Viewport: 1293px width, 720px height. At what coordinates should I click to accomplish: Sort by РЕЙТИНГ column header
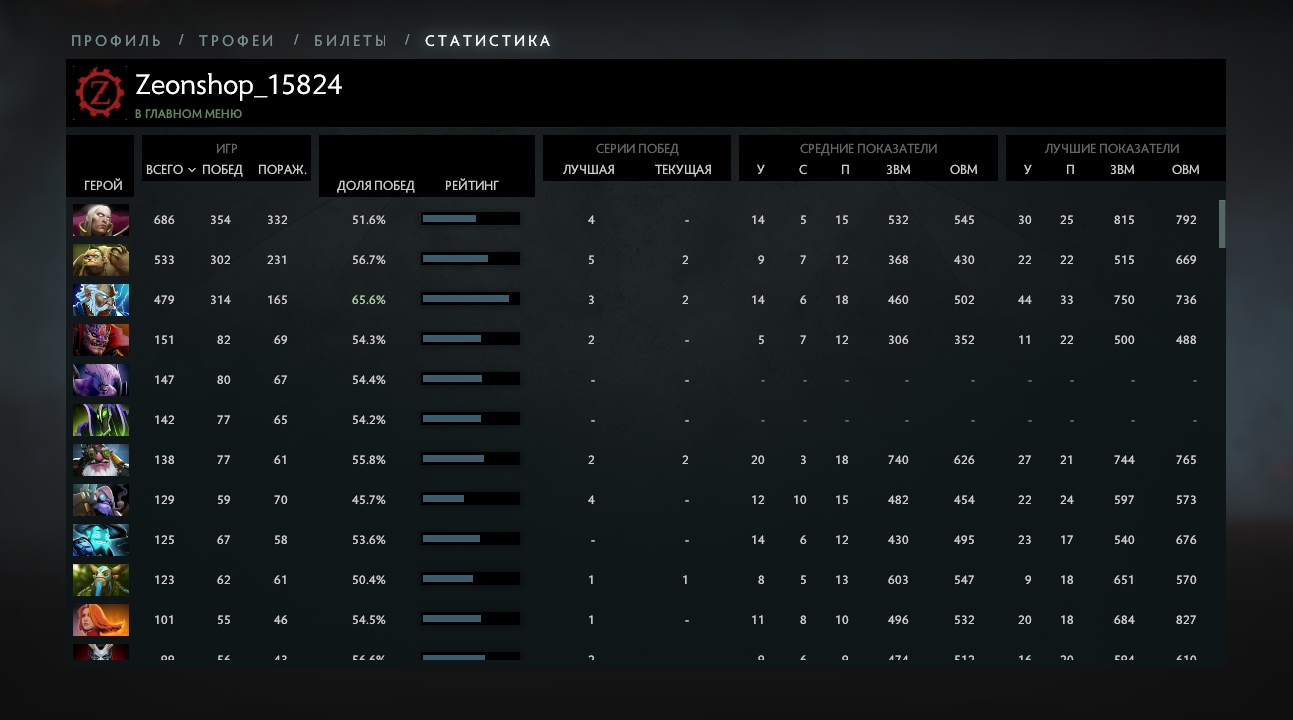[472, 186]
